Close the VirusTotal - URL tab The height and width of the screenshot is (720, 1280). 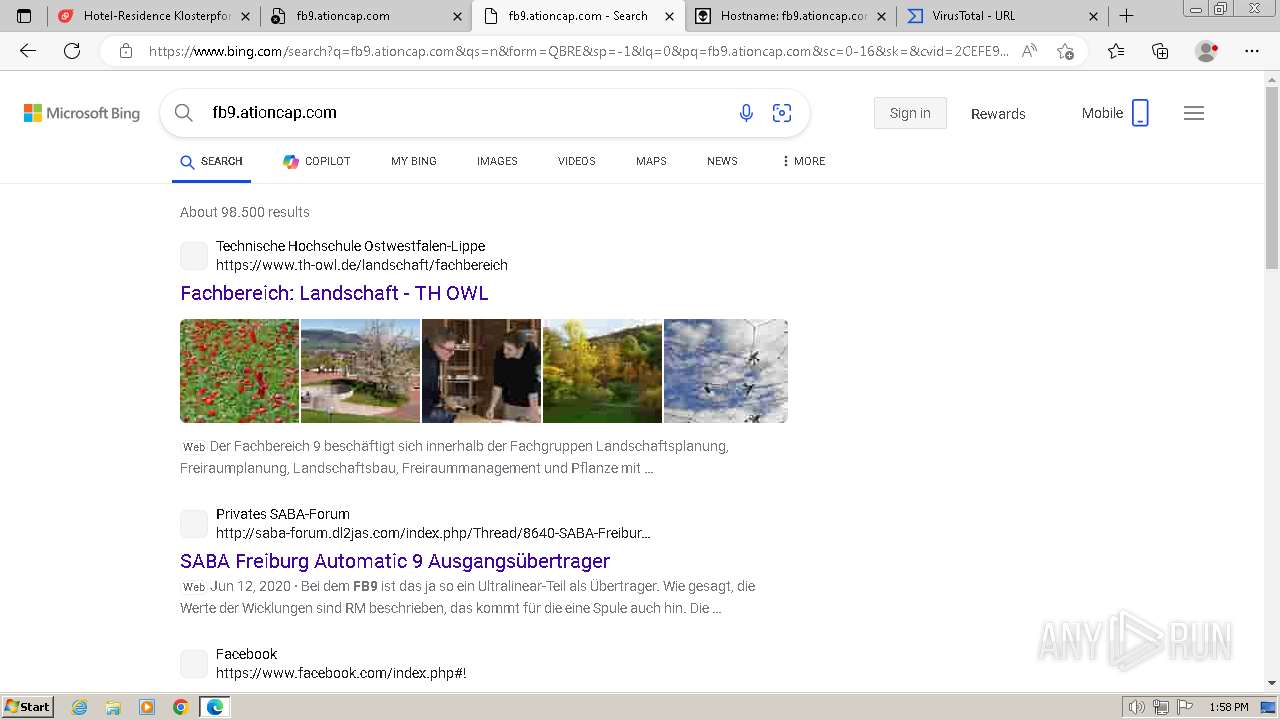(1093, 16)
